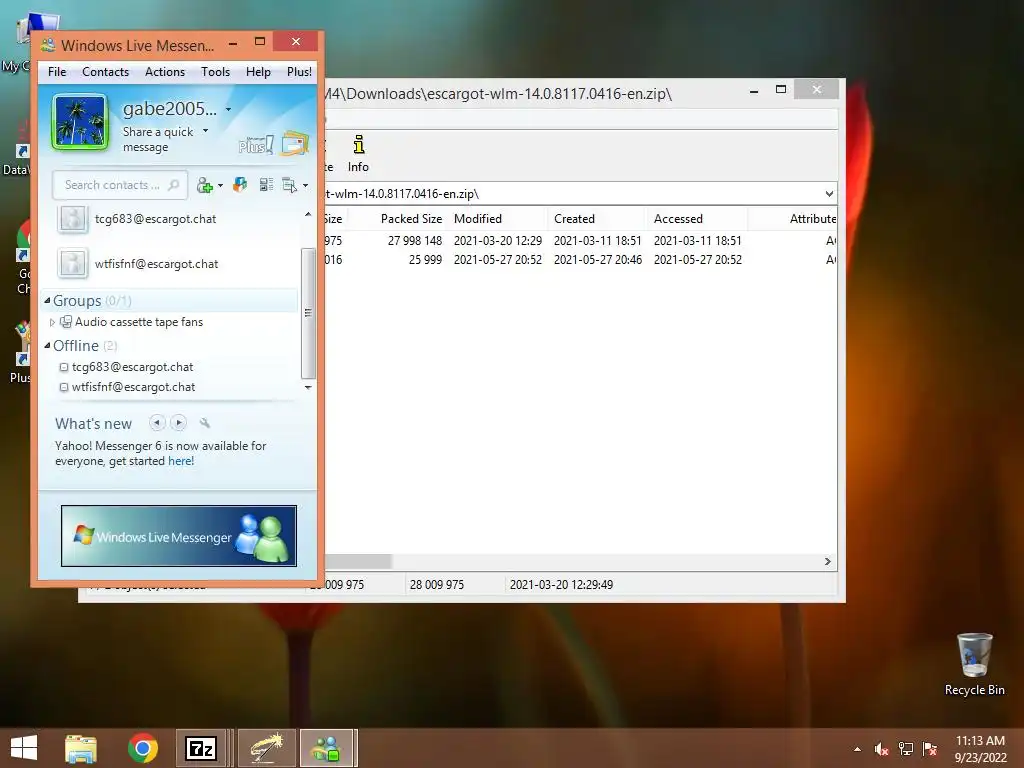
Task: Click contact list scrollbar down arrow
Action: point(308,387)
